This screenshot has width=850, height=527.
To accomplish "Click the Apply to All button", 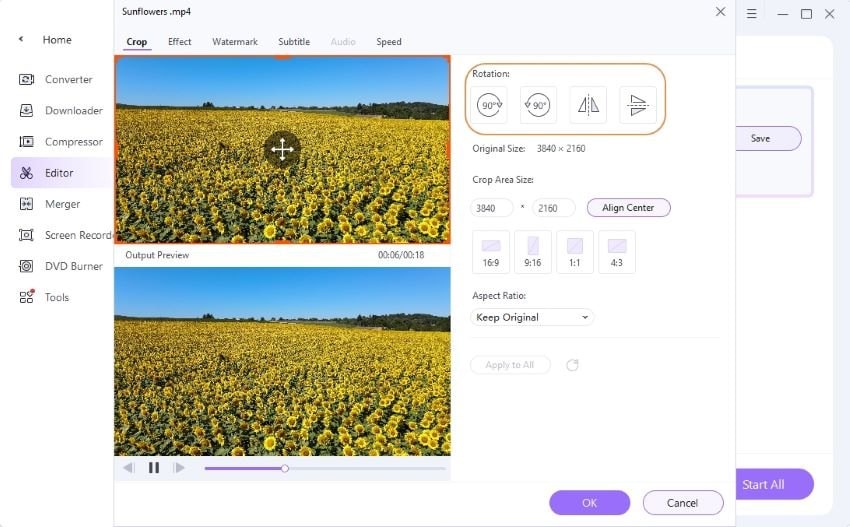I will tap(510, 365).
